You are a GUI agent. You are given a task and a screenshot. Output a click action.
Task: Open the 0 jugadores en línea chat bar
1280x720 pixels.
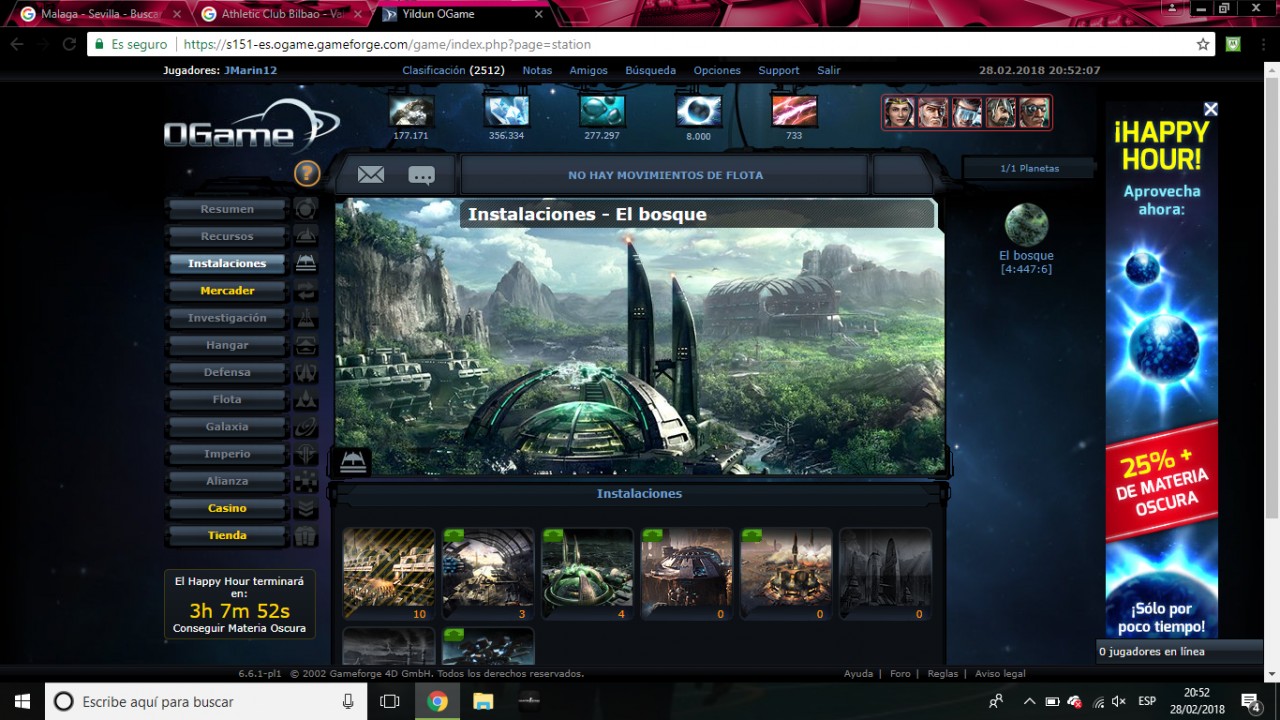1180,652
